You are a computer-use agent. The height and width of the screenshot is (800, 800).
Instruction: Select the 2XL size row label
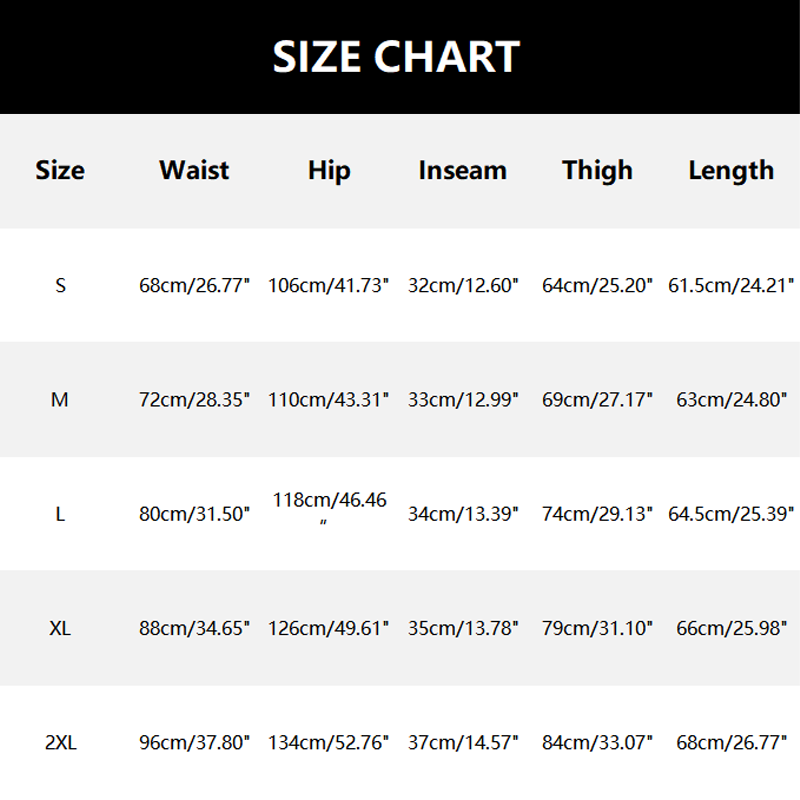[60, 743]
